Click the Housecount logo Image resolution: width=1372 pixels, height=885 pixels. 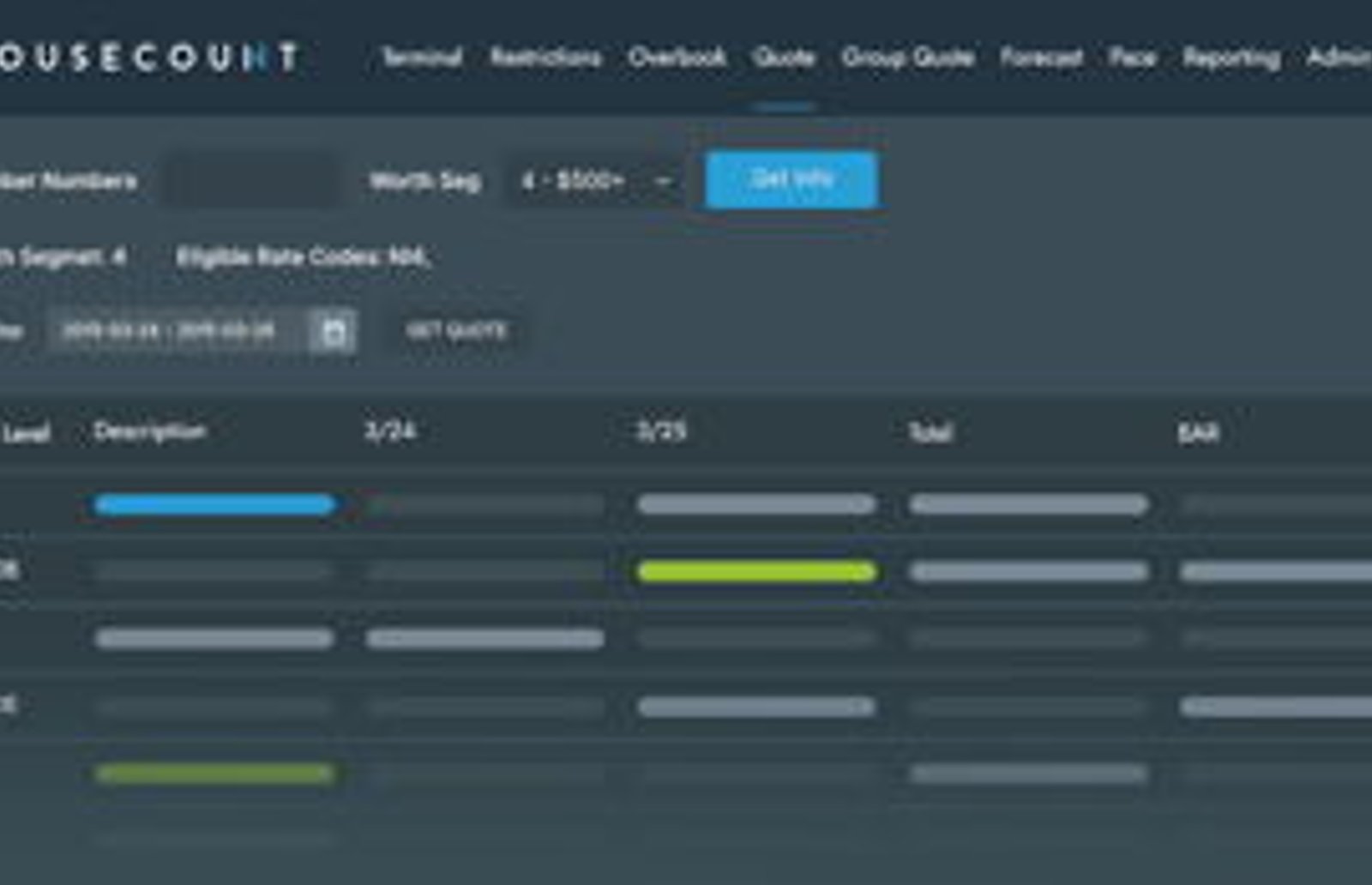[147, 57]
